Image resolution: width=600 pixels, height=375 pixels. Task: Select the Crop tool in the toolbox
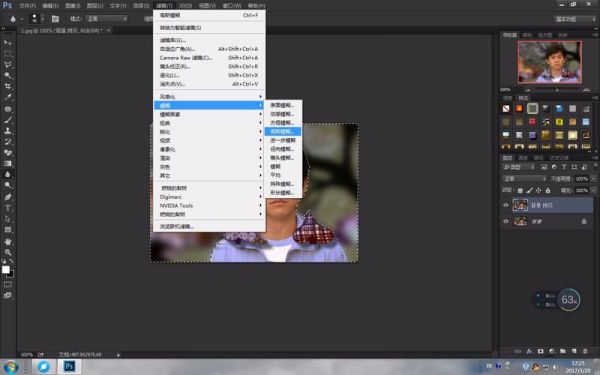click(8, 86)
